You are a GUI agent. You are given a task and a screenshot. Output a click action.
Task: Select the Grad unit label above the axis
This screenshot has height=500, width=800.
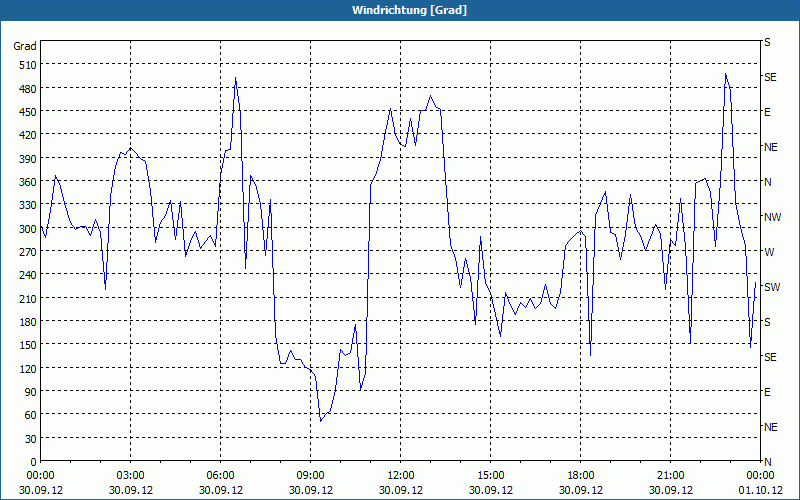pos(25,46)
